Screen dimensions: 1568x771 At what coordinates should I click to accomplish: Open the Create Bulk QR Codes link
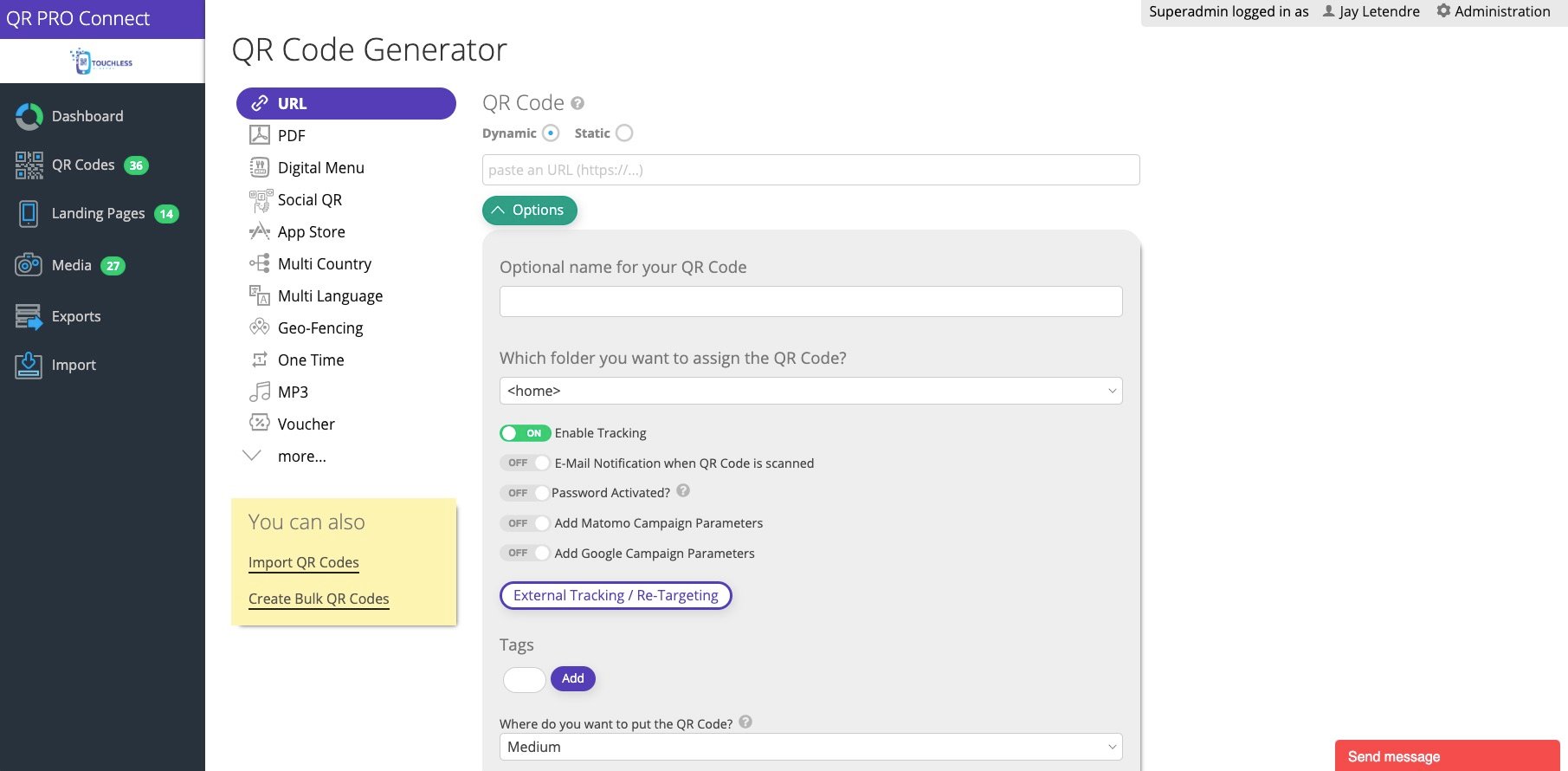pos(319,599)
